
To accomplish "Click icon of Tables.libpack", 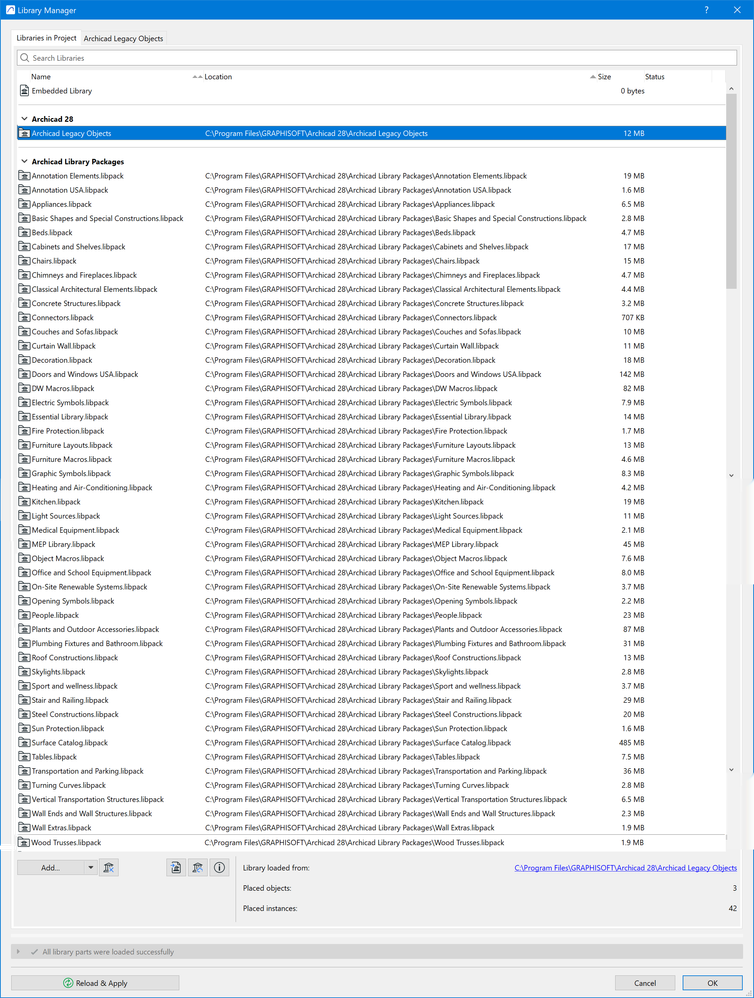I will 25,757.
